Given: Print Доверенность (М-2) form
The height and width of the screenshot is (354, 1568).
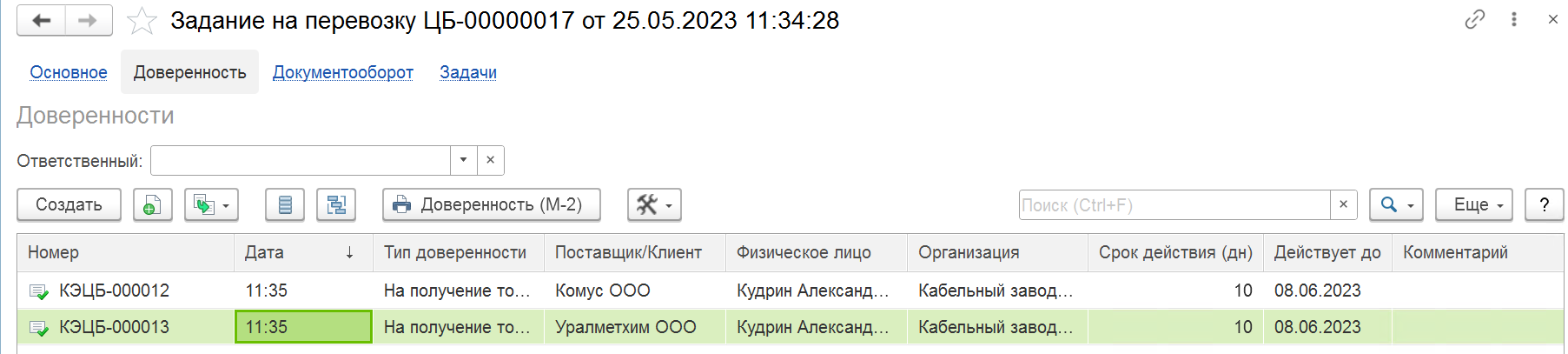Looking at the screenshot, I should click(x=492, y=205).
